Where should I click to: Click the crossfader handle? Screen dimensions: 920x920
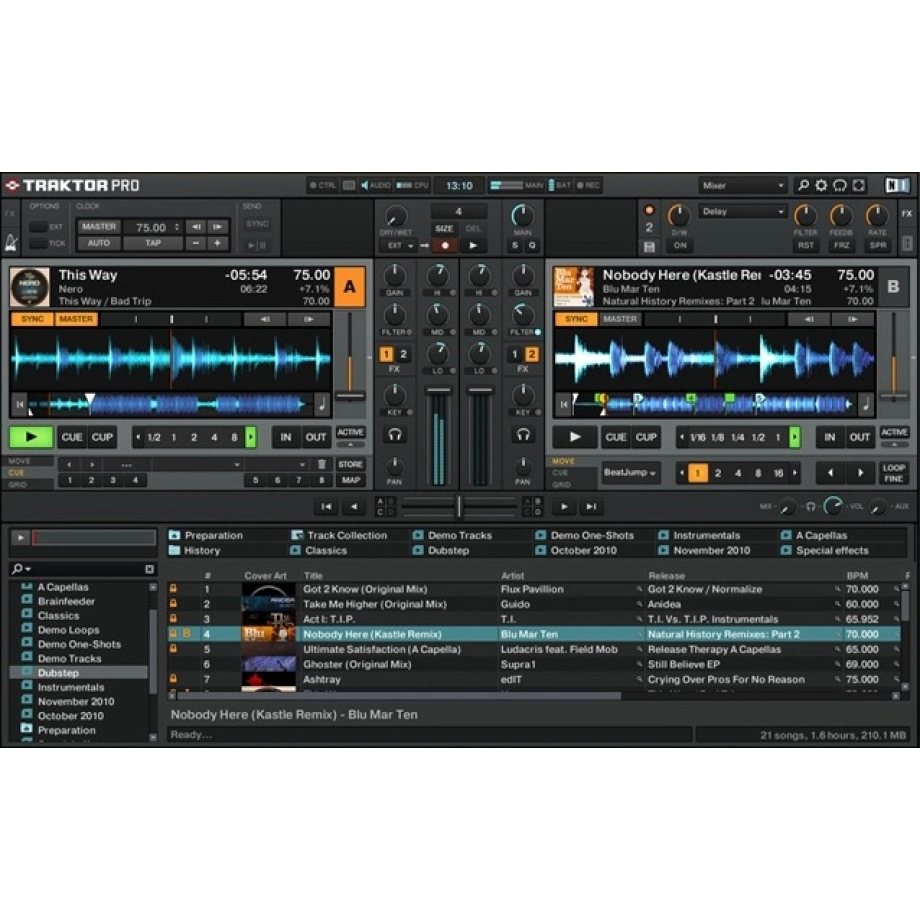click(x=459, y=506)
